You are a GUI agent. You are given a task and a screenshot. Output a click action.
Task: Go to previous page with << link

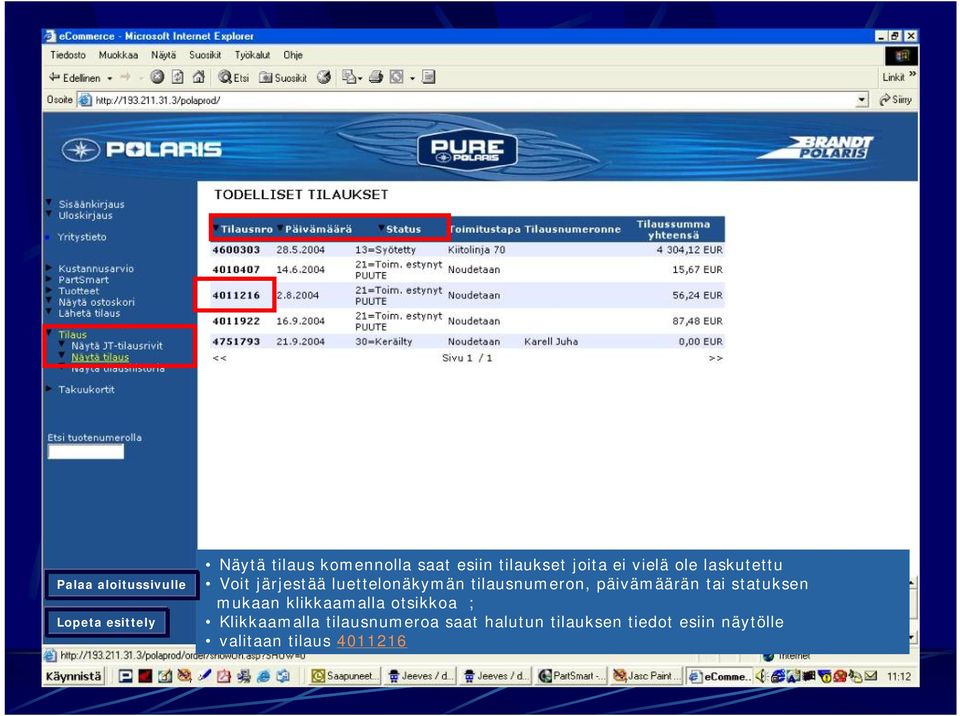(x=219, y=358)
